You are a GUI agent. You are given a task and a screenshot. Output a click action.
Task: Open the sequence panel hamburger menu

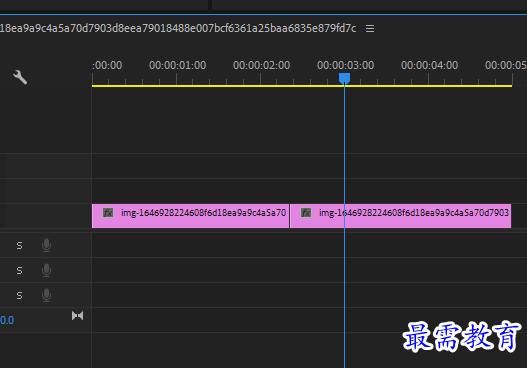[x=370, y=29]
